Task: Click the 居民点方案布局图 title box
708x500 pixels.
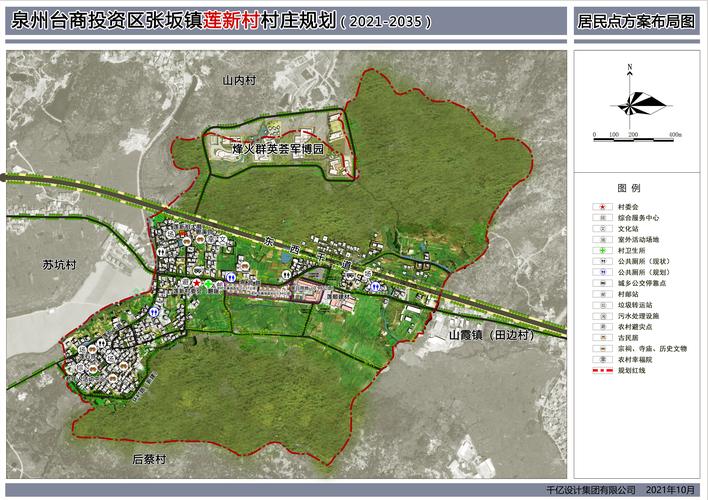Action: pyautogui.click(x=636, y=20)
